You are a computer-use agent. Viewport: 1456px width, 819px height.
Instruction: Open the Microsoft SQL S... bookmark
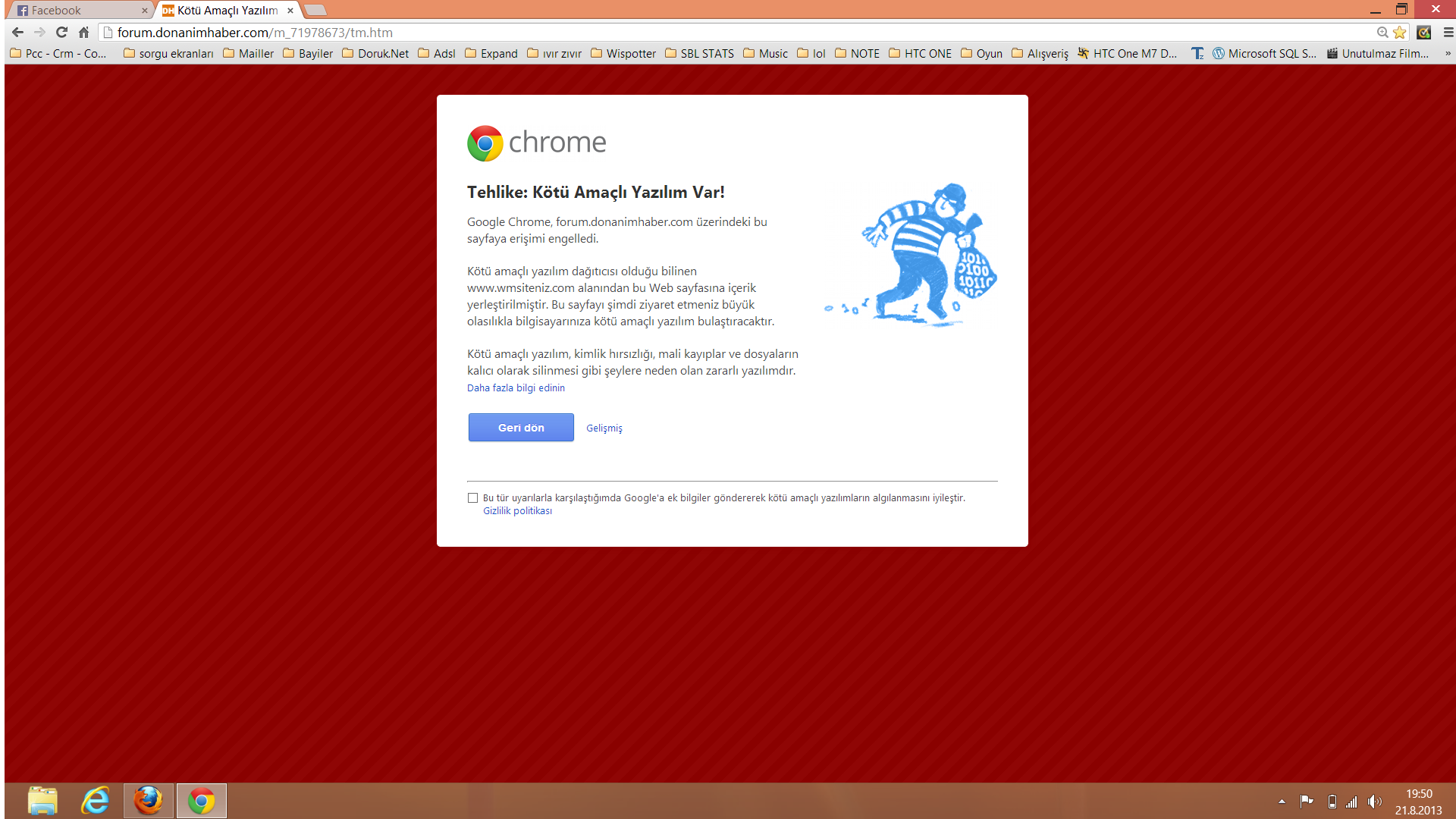tap(1265, 54)
